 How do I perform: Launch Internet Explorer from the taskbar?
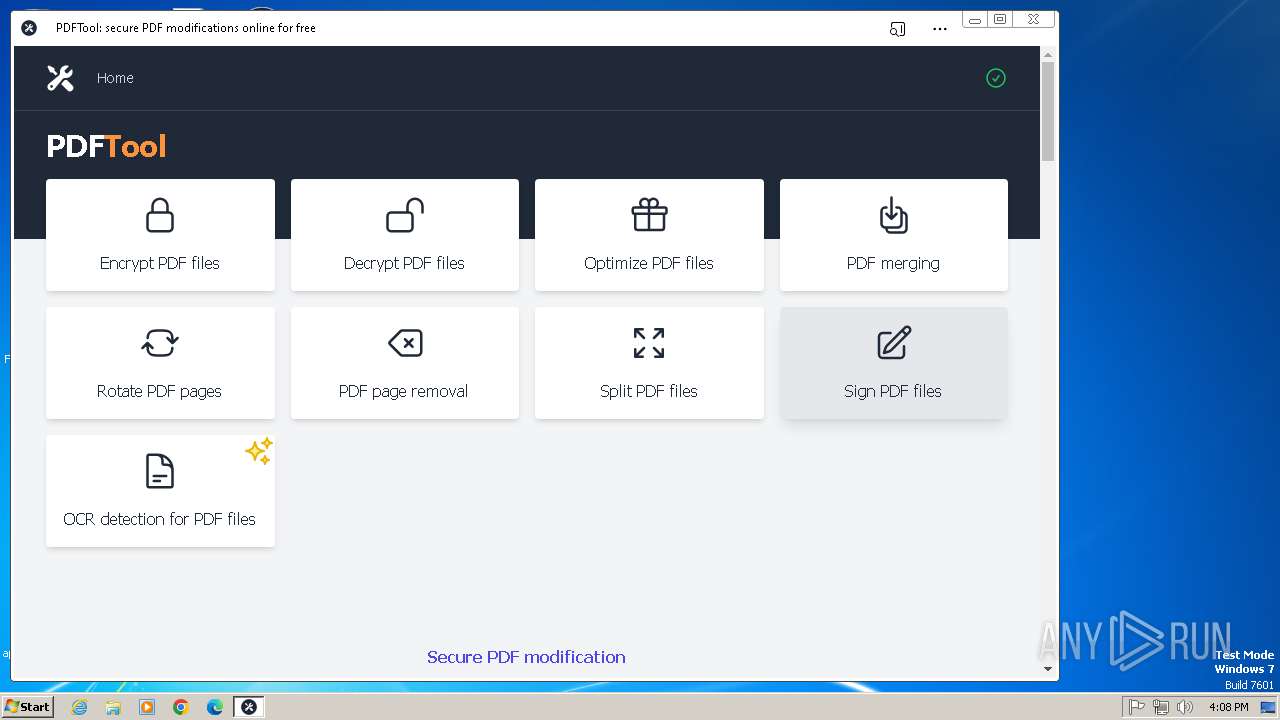pos(79,707)
